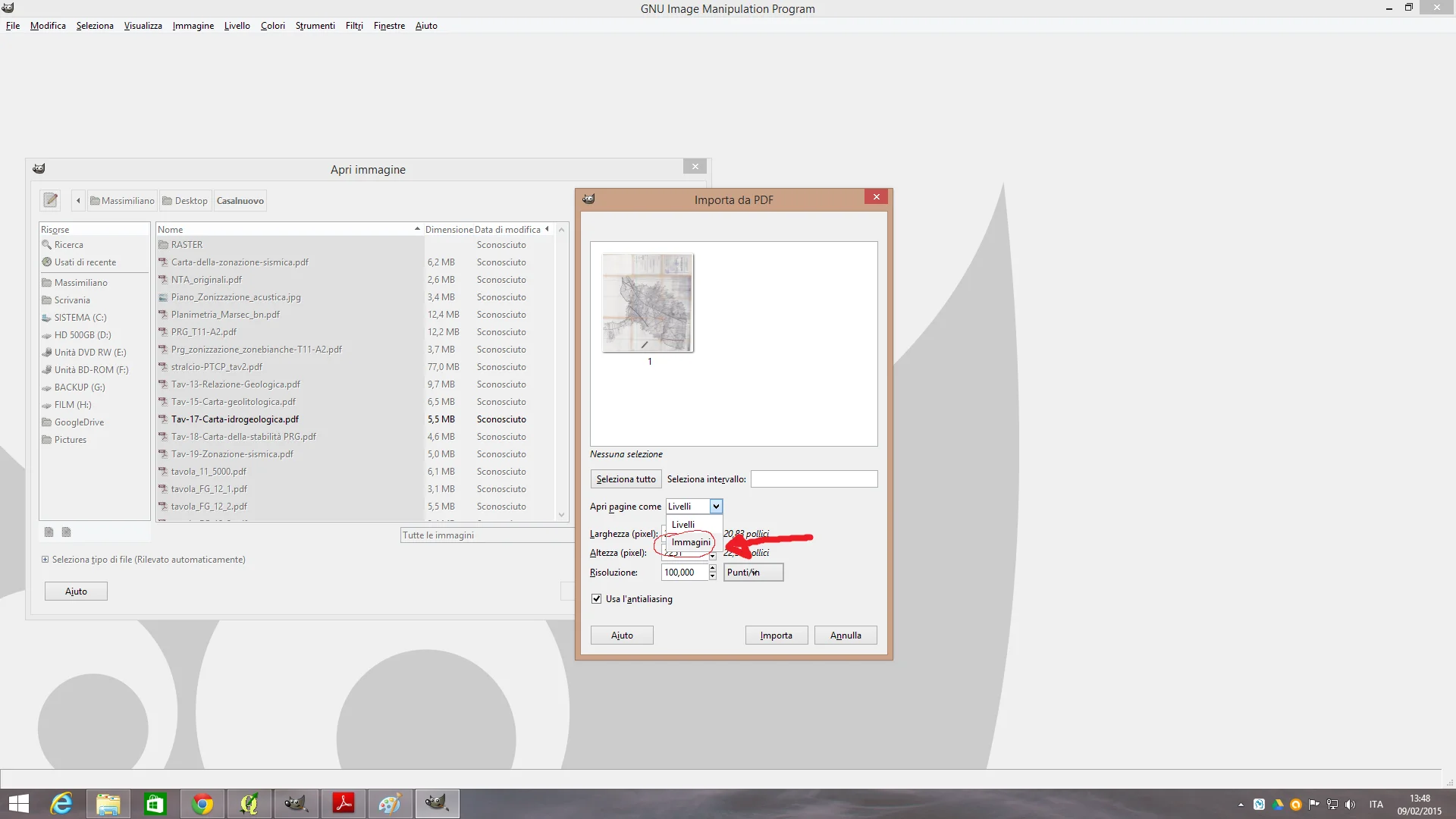Click Annulla in Importa da PDF
Image resolution: width=1456 pixels, height=819 pixels.
(x=846, y=635)
